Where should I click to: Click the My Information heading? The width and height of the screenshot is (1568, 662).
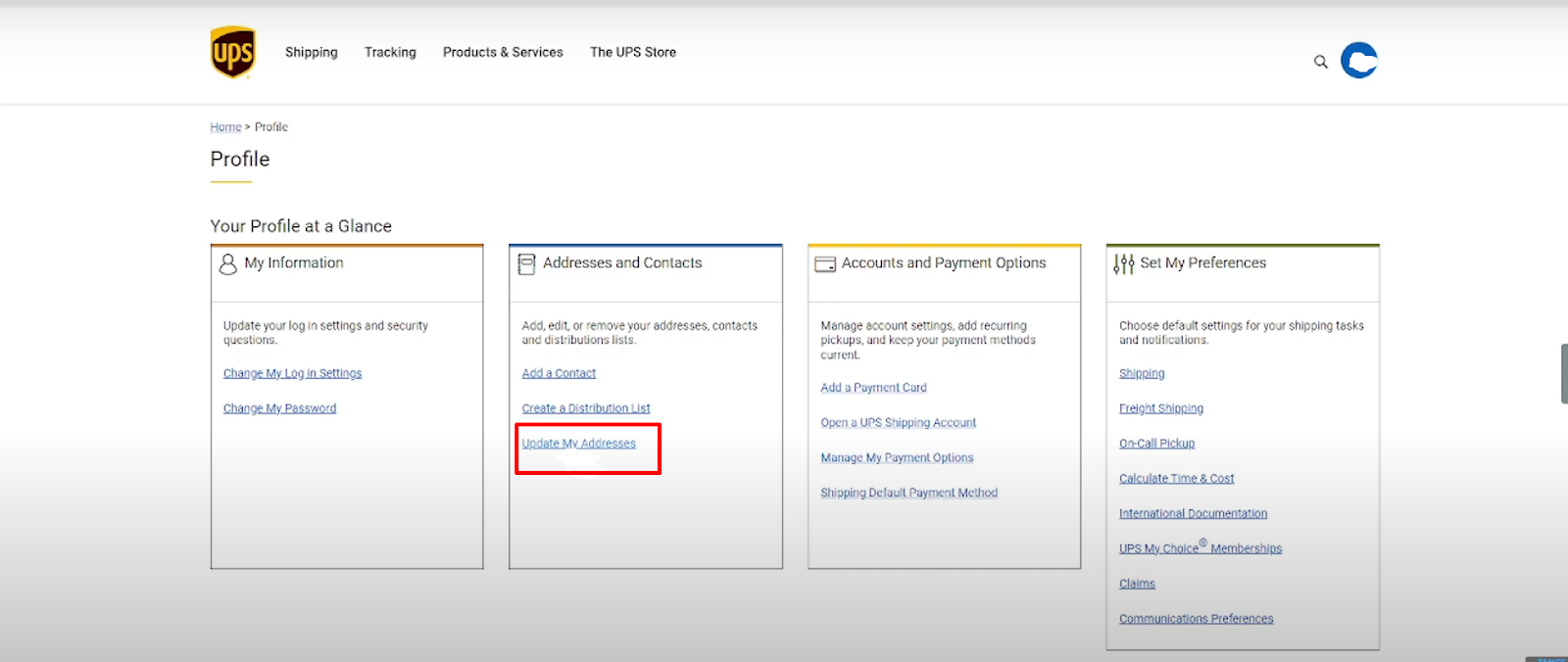(294, 263)
